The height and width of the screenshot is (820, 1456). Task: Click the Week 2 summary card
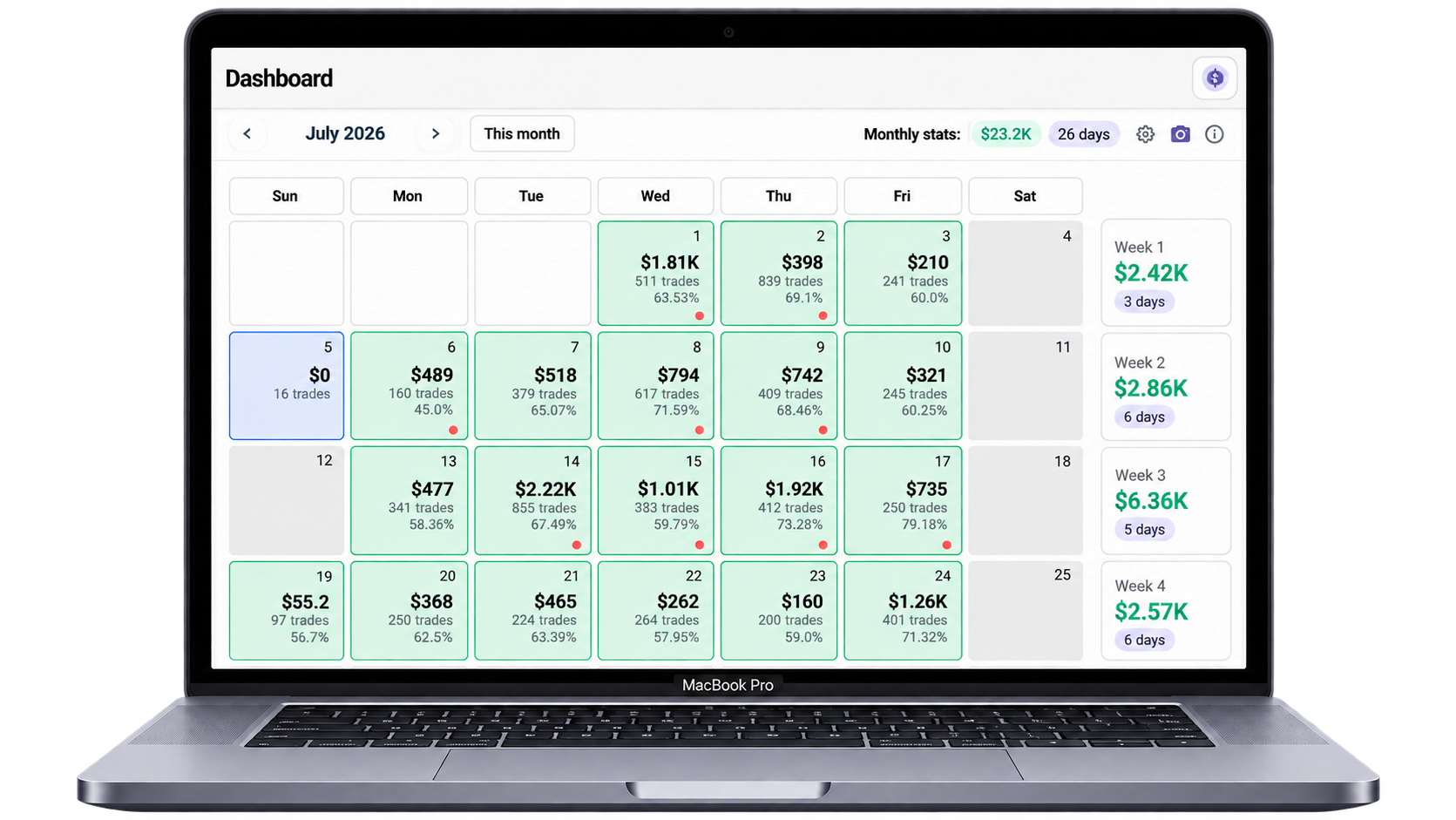coord(1166,387)
